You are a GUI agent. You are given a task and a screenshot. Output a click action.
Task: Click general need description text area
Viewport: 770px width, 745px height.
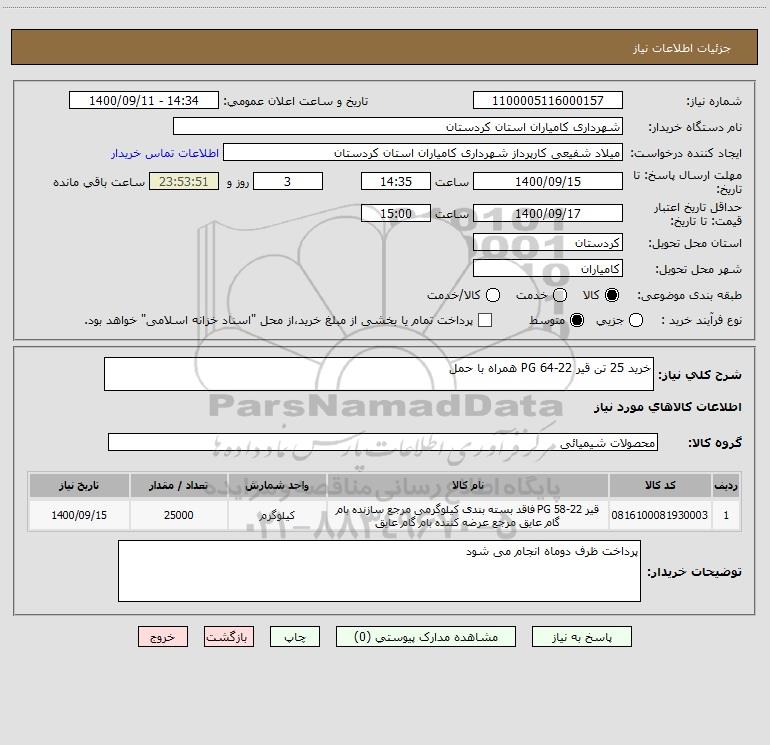[x=379, y=374]
